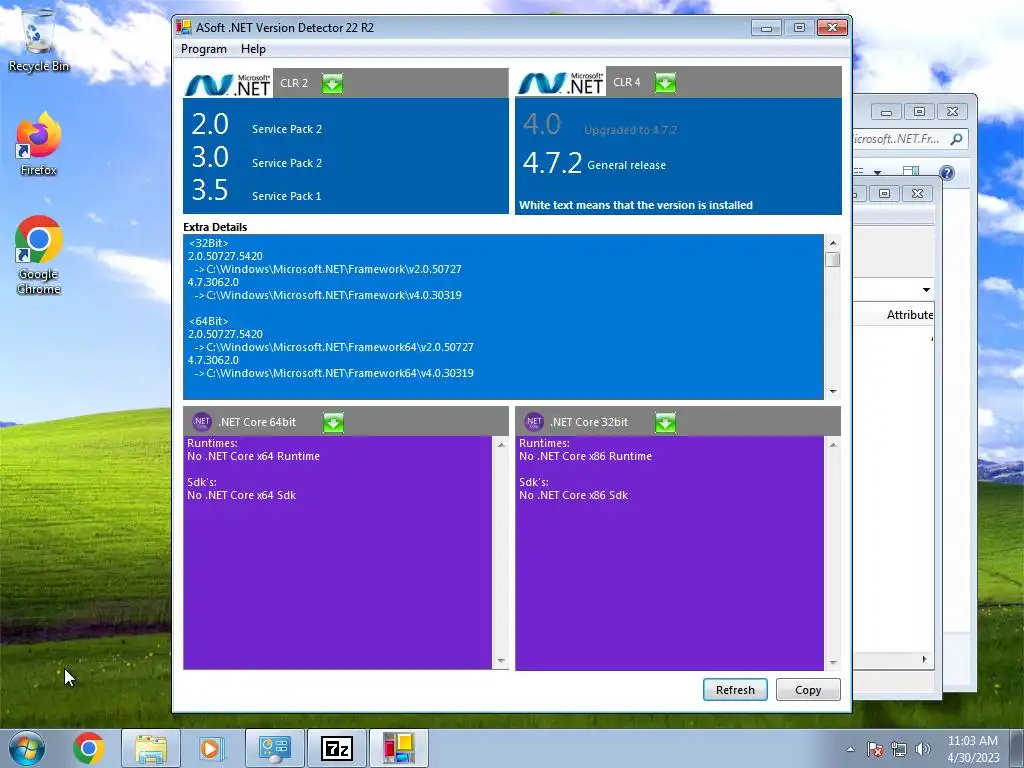Screen dimensions: 1024x768
Task: Select the Google Chrome desktop shortcut
Action: coord(39,255)
